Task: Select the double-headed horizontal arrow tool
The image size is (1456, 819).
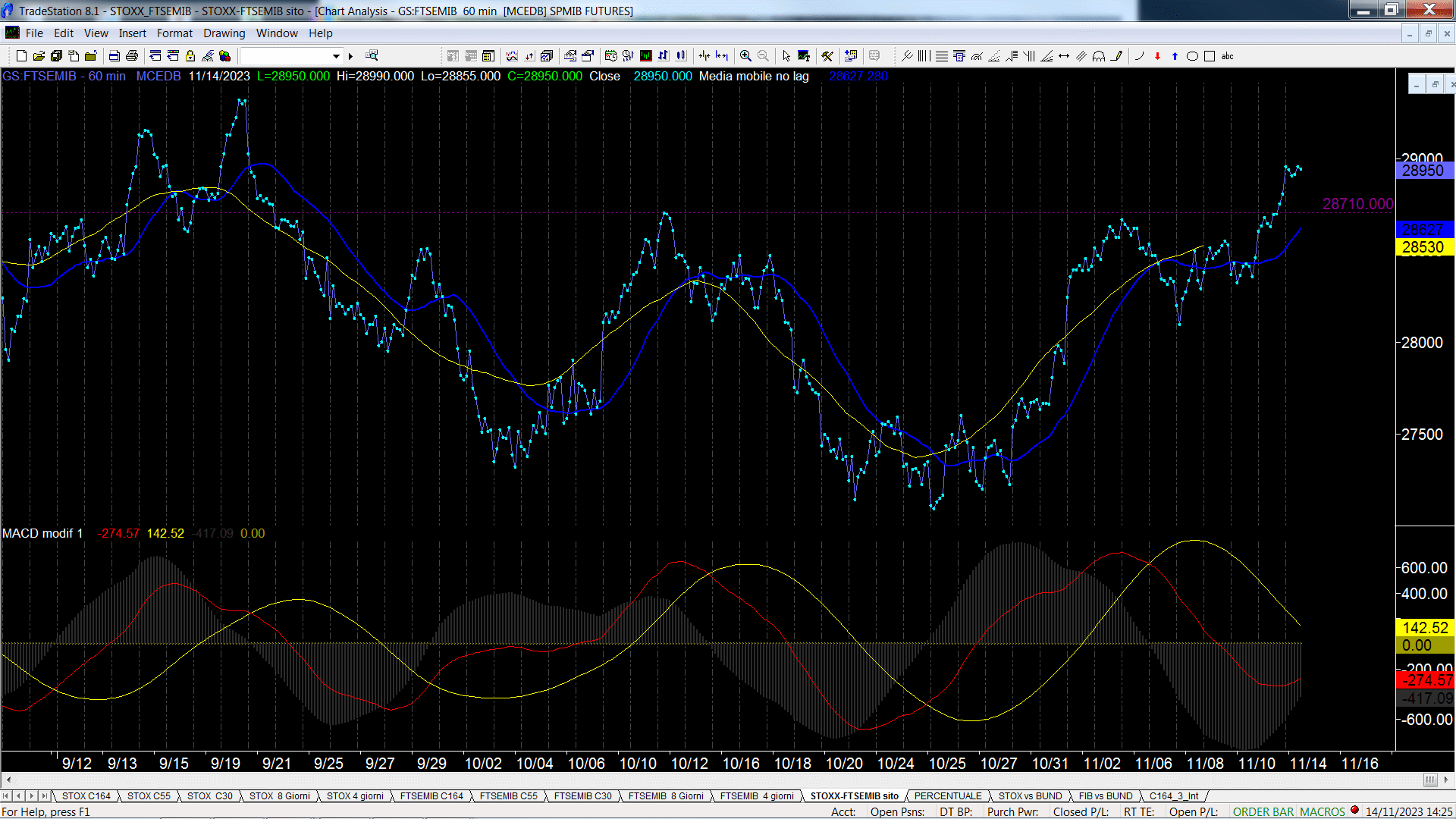Action: (1064, 55)
